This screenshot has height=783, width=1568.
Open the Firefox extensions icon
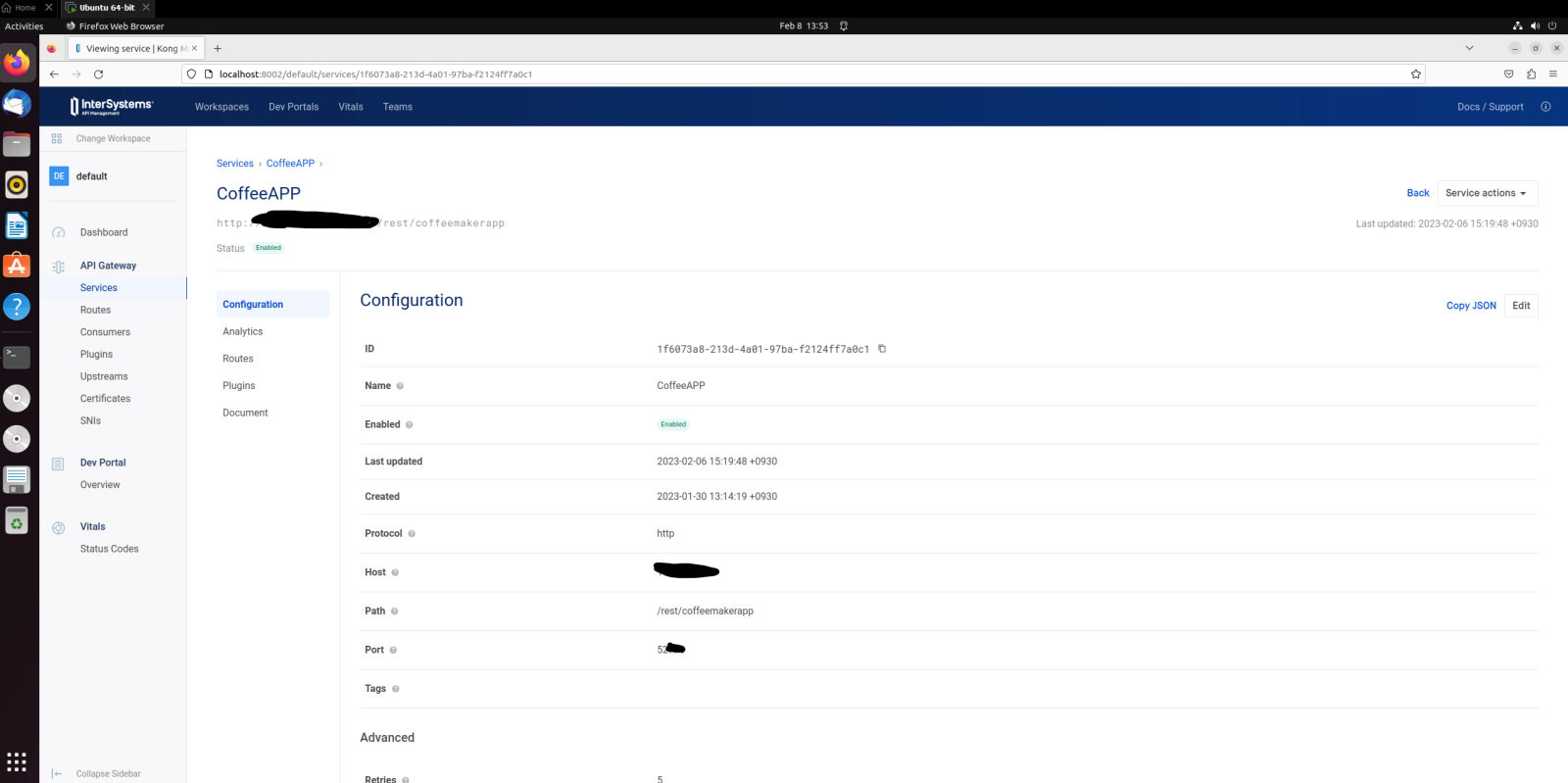(x=1531, y=74)
